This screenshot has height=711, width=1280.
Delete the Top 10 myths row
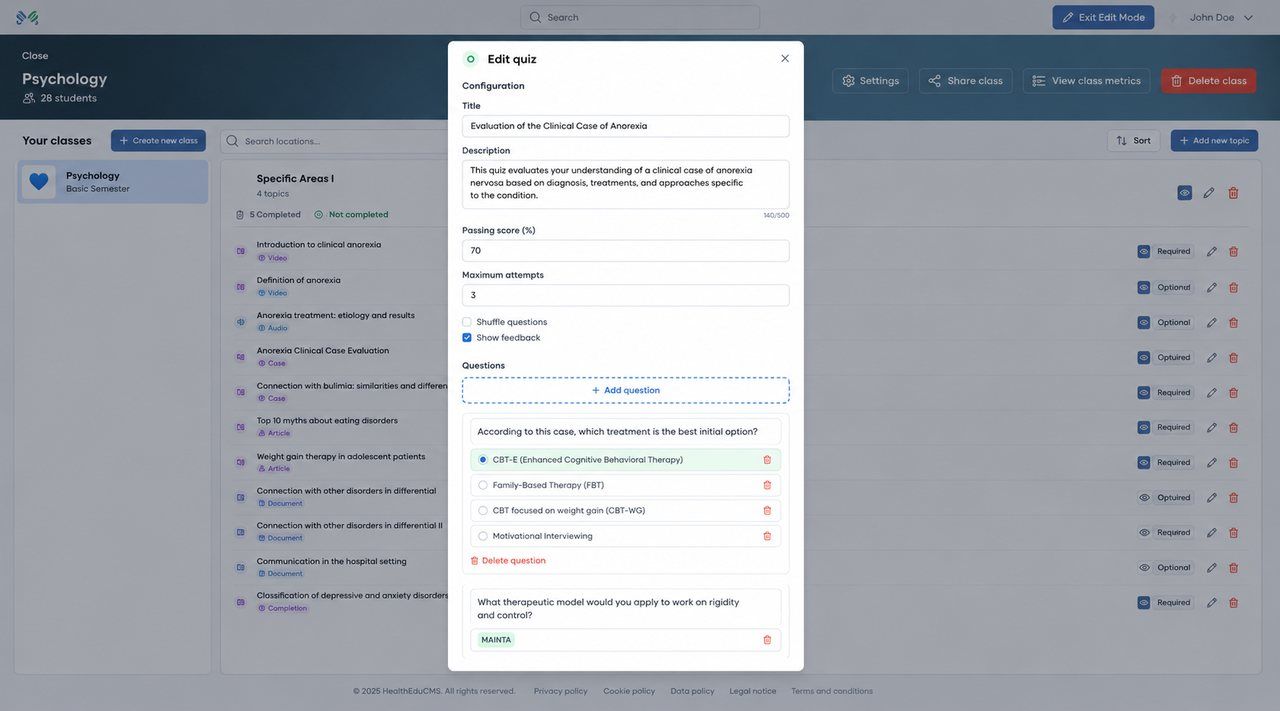point(1234,428)
